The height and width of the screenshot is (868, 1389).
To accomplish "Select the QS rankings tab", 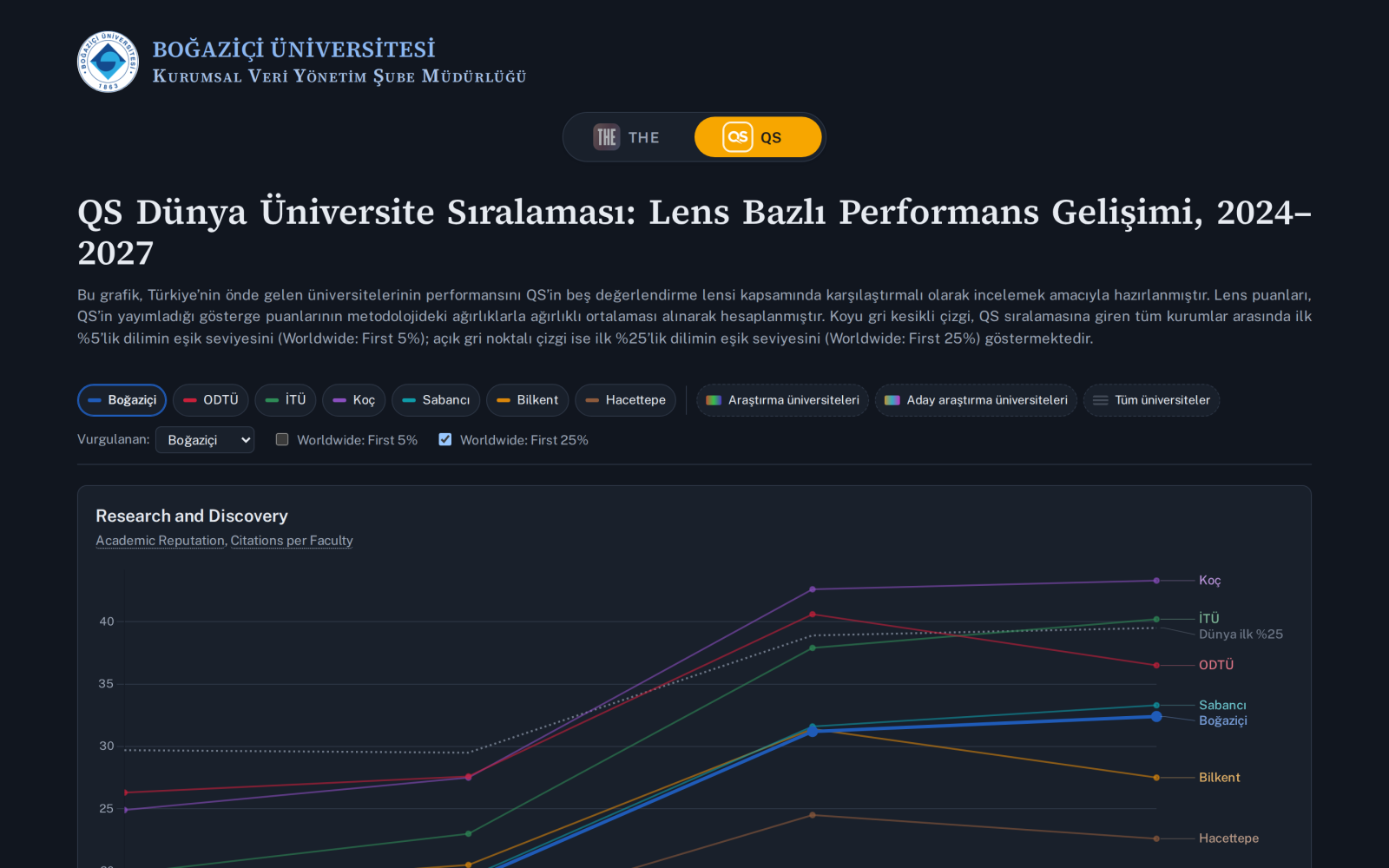I will (757, 137).
